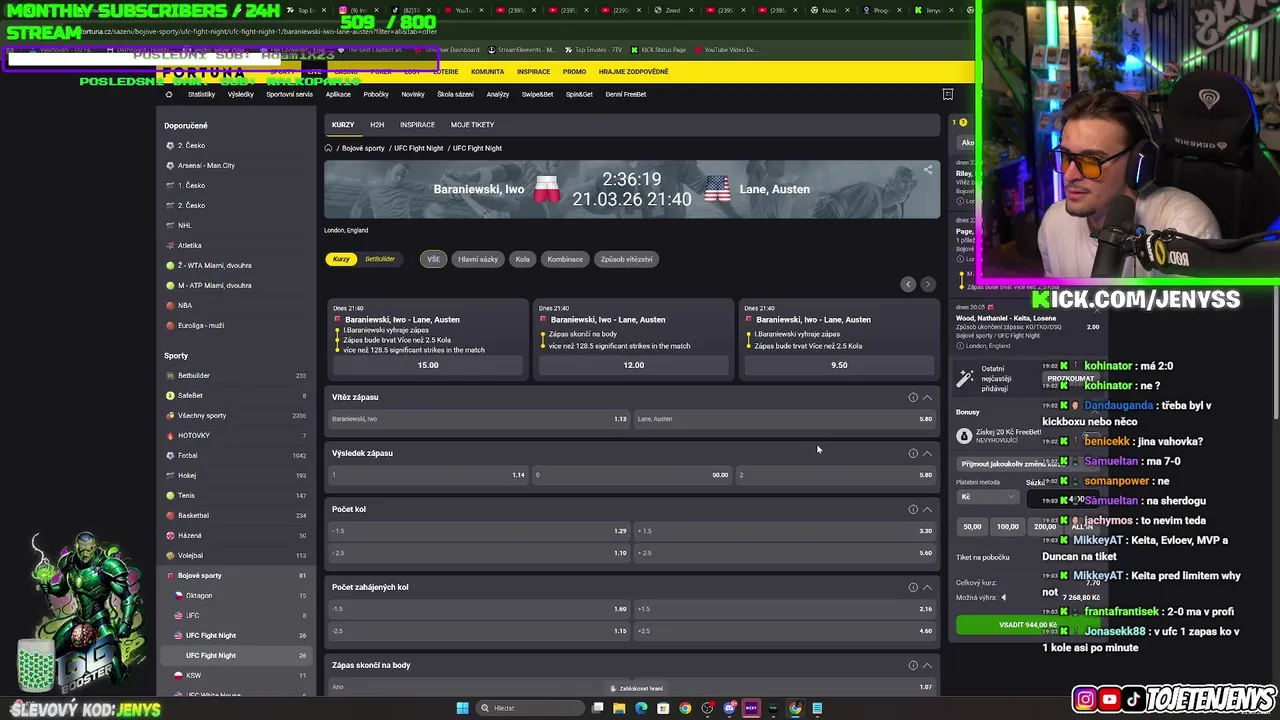The width and height of the screenshot is (1280, 720).
Task: Open info for Zápas skončí na body
Action: (913, 665)
